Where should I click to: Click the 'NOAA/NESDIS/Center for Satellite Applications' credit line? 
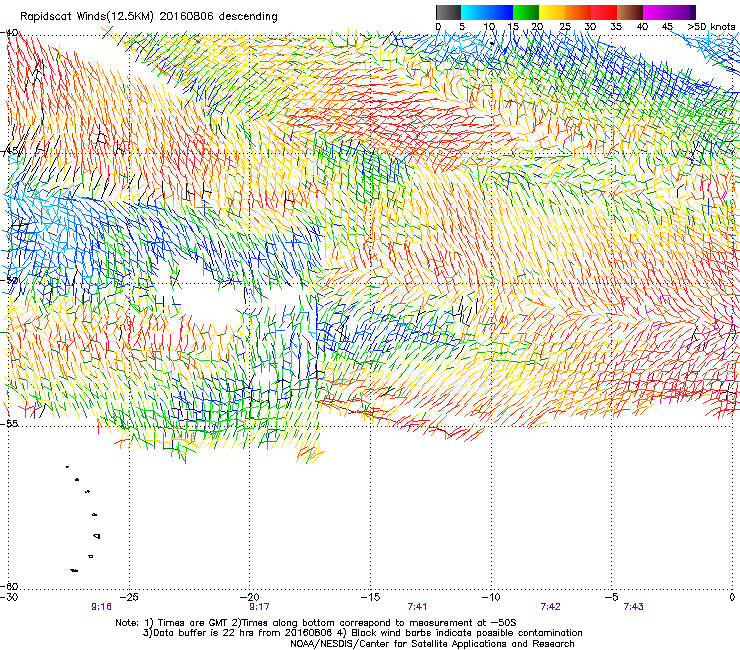pyautogui.click(x=432, y=644)
